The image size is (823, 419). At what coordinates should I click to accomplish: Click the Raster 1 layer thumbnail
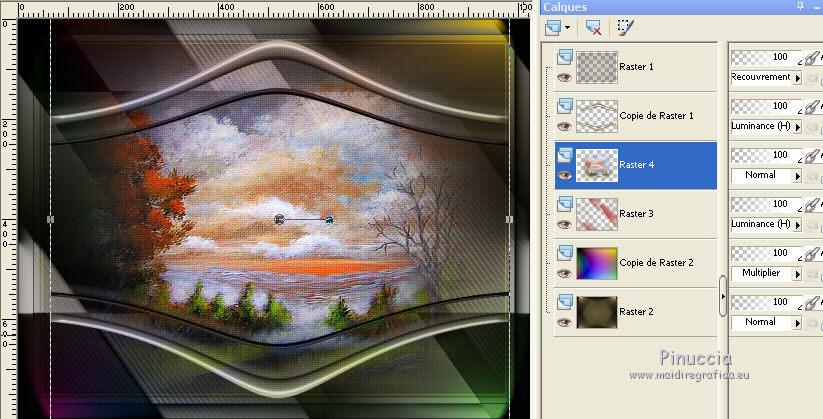tap(597, 67)
